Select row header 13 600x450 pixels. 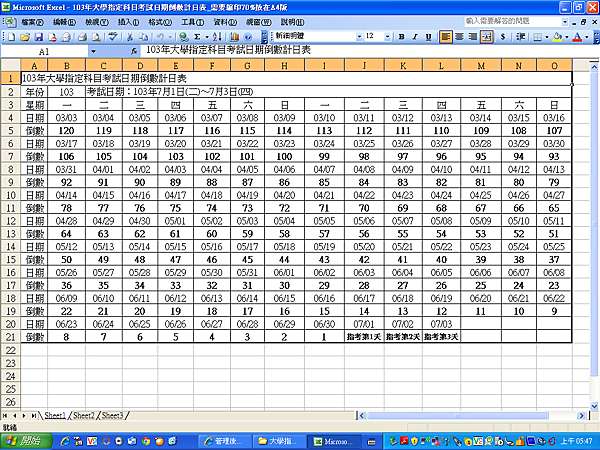pos(11,233)
